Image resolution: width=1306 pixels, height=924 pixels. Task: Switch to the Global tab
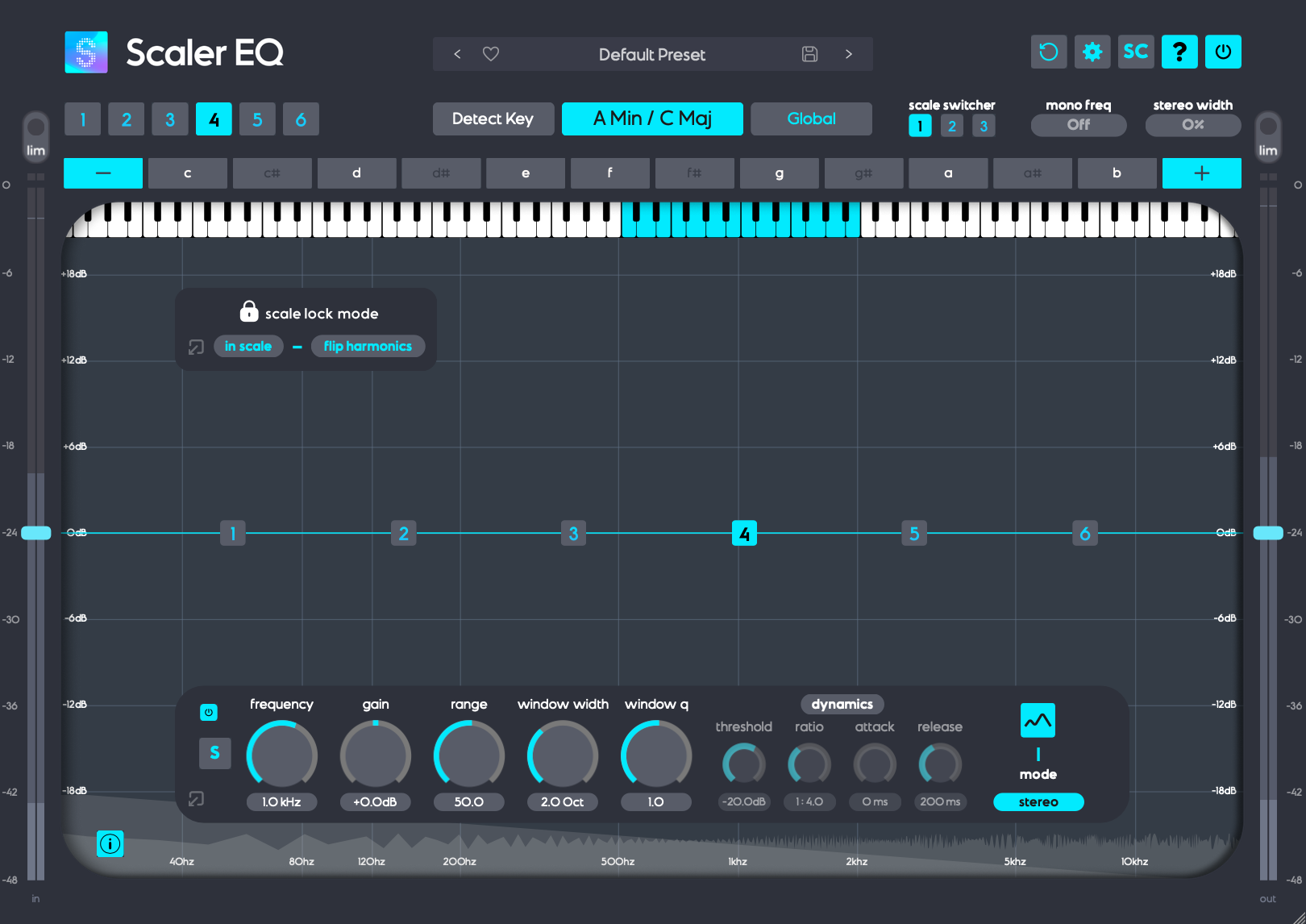(811, 119)
